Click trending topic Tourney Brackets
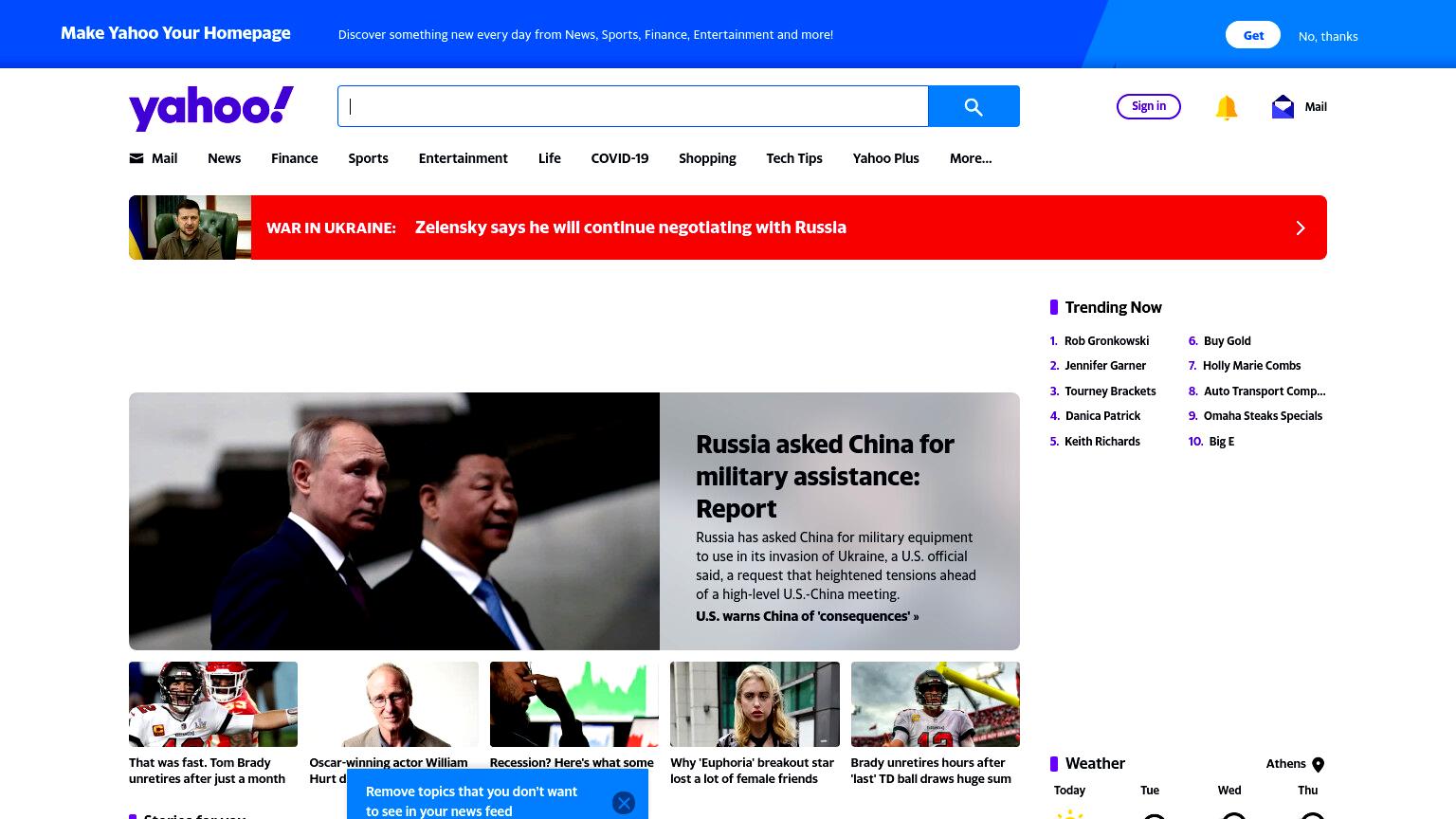This screenshot has height=819, width=1456. [1110, 391]
